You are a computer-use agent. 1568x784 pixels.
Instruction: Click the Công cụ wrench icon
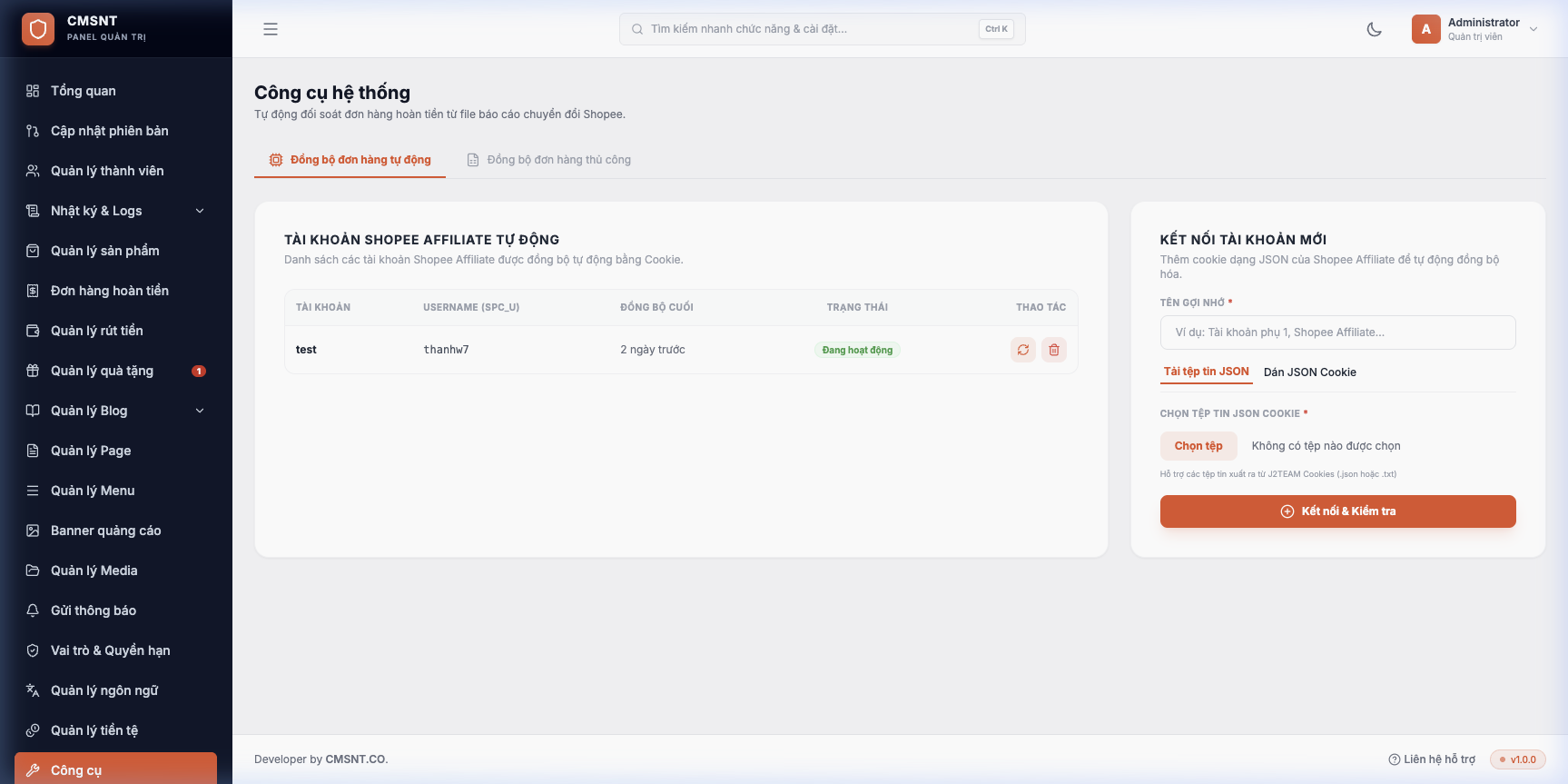pos(33,770)
